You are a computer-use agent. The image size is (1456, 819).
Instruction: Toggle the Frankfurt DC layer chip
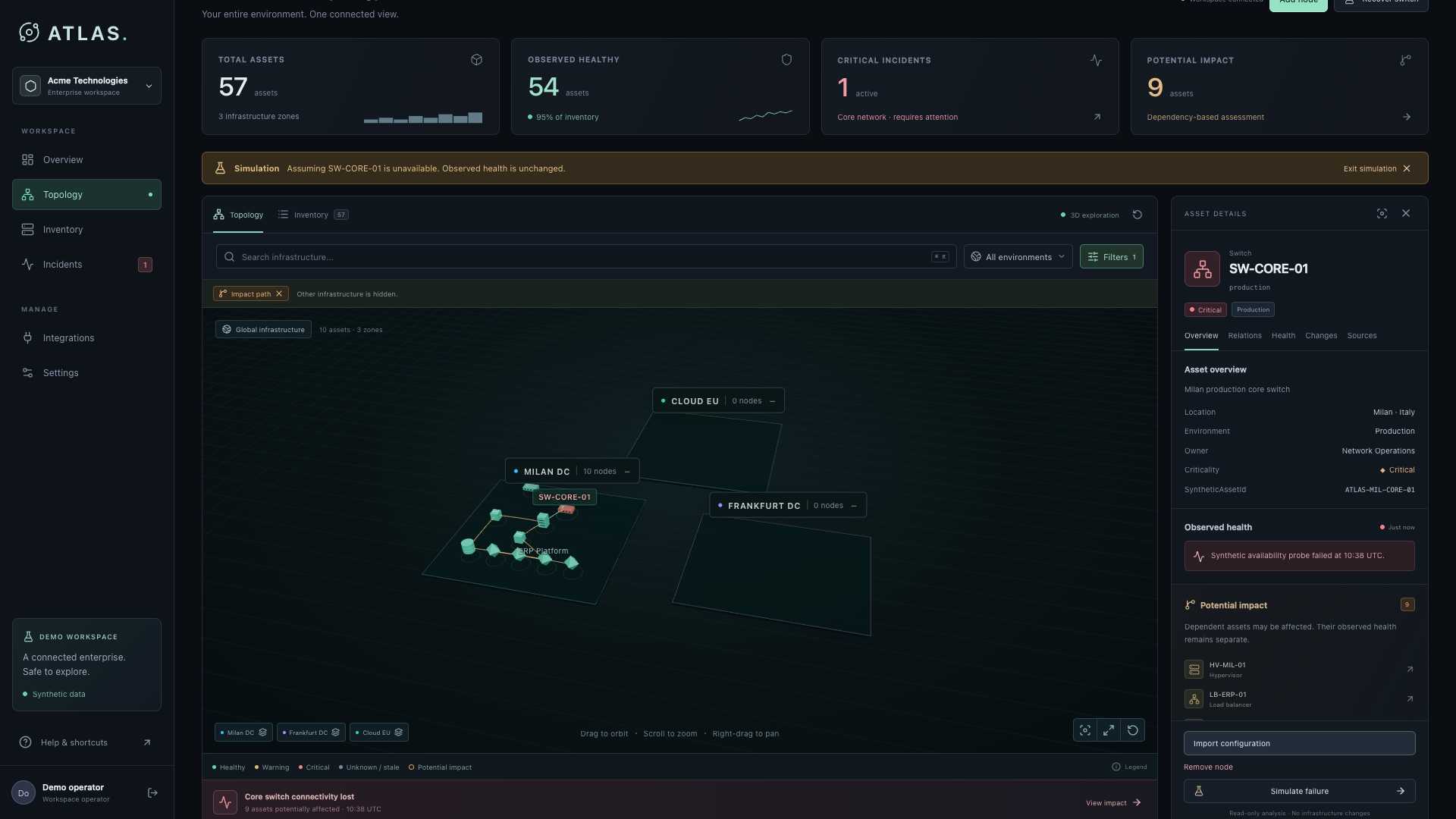(x=311, y=733)
